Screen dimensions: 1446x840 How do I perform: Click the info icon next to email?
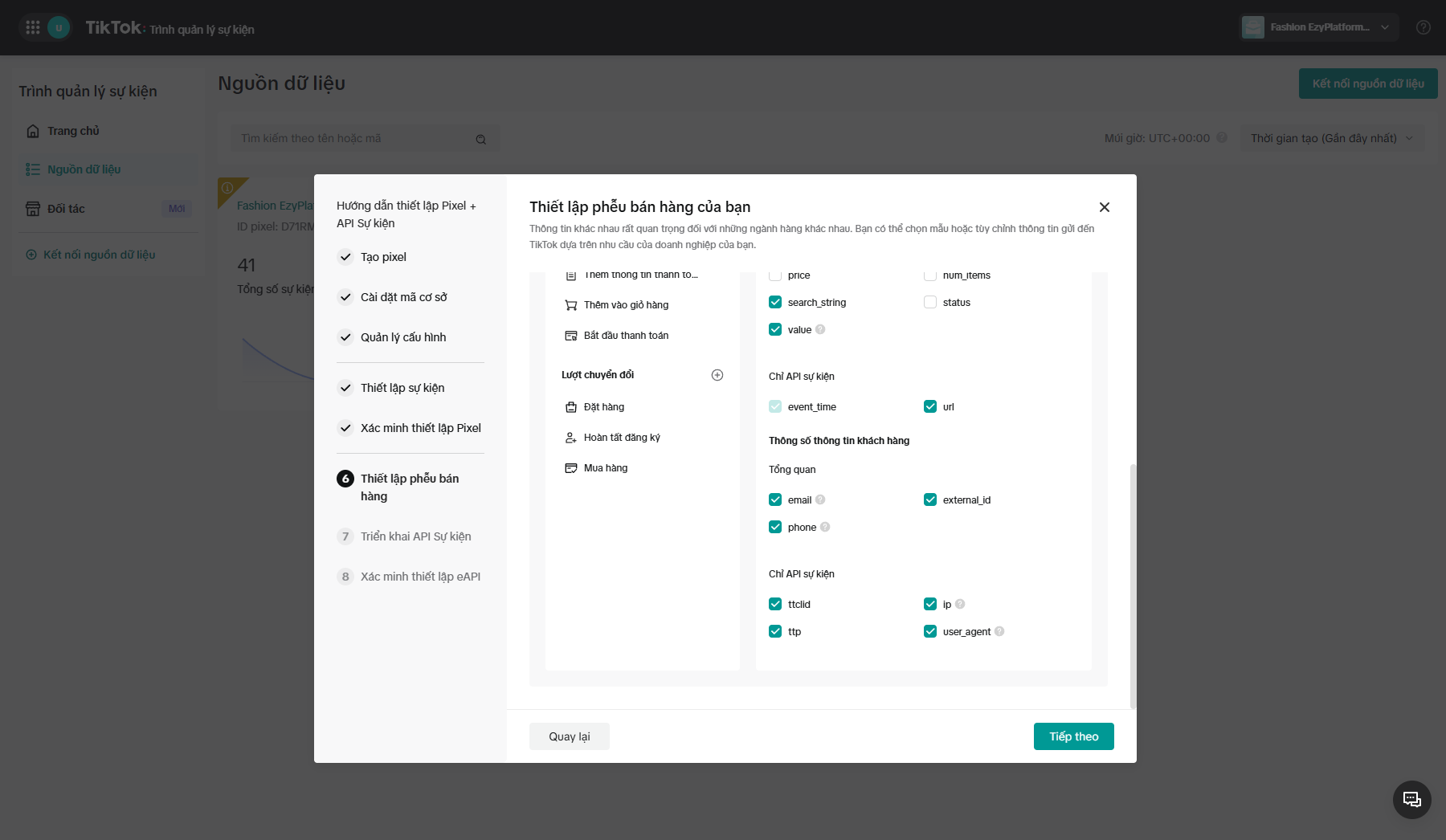click(820, 500)
